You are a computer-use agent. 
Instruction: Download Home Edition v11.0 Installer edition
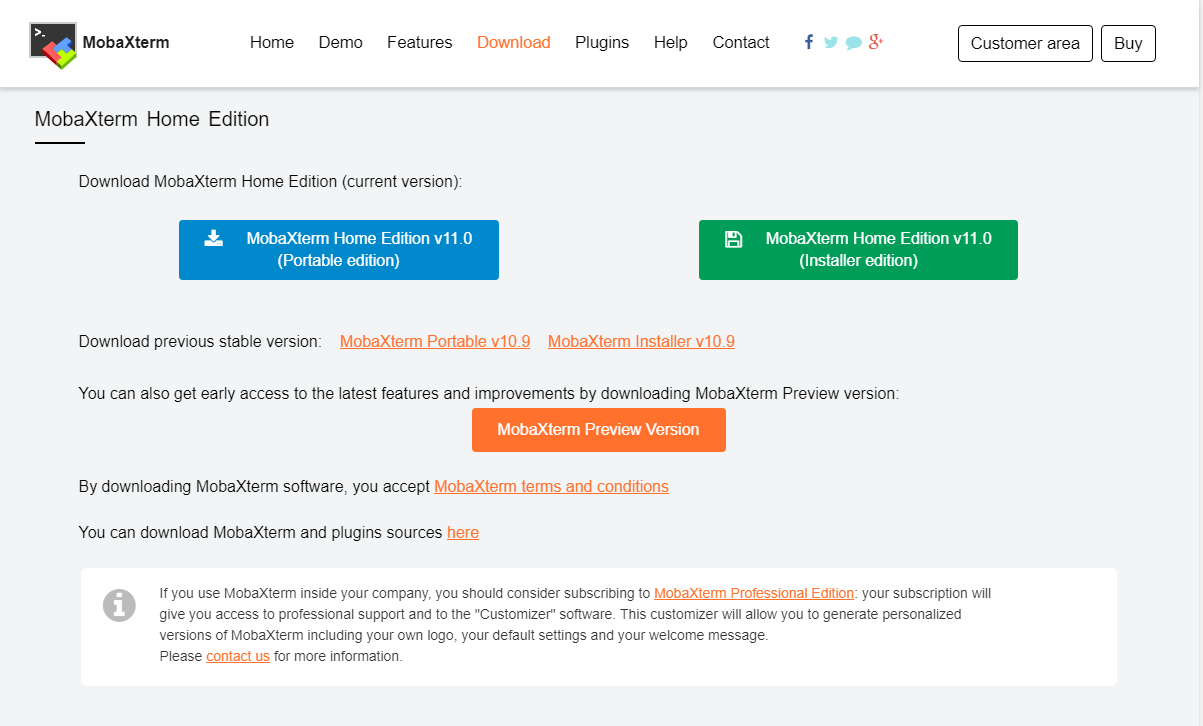point(858,250)
